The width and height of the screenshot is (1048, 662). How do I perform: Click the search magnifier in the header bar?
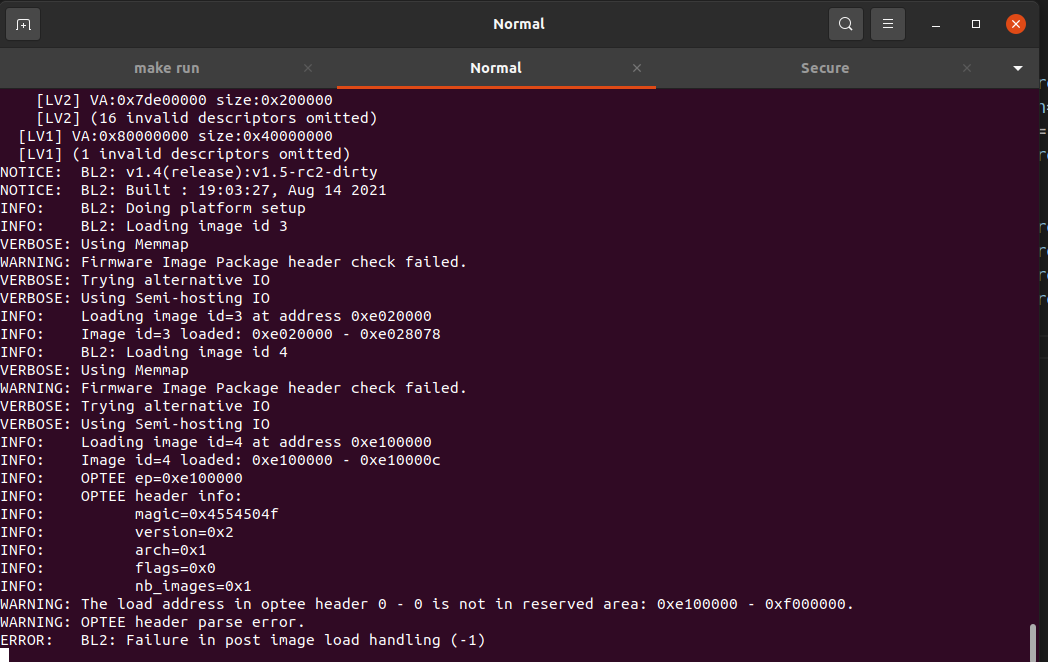click(x=845, y=23)
